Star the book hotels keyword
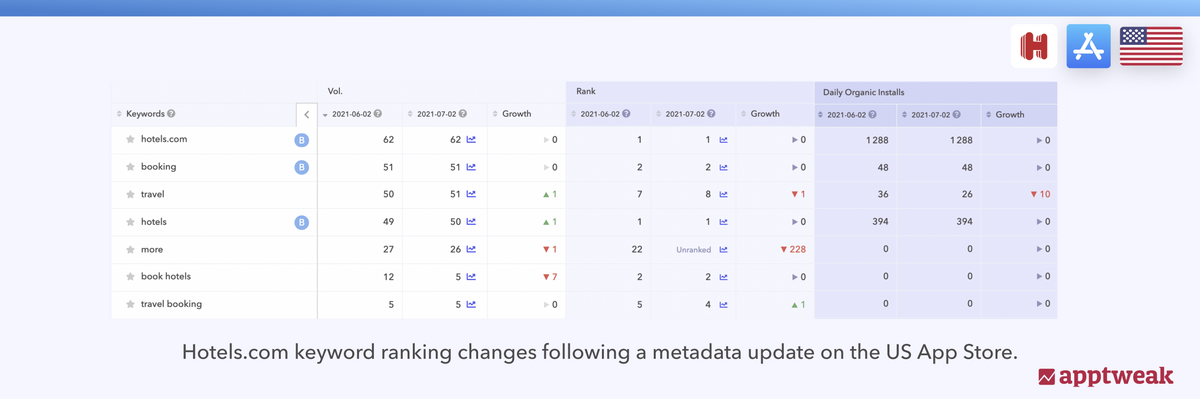The height and width of the screenshot is (399, 1200). click(130, 276)
